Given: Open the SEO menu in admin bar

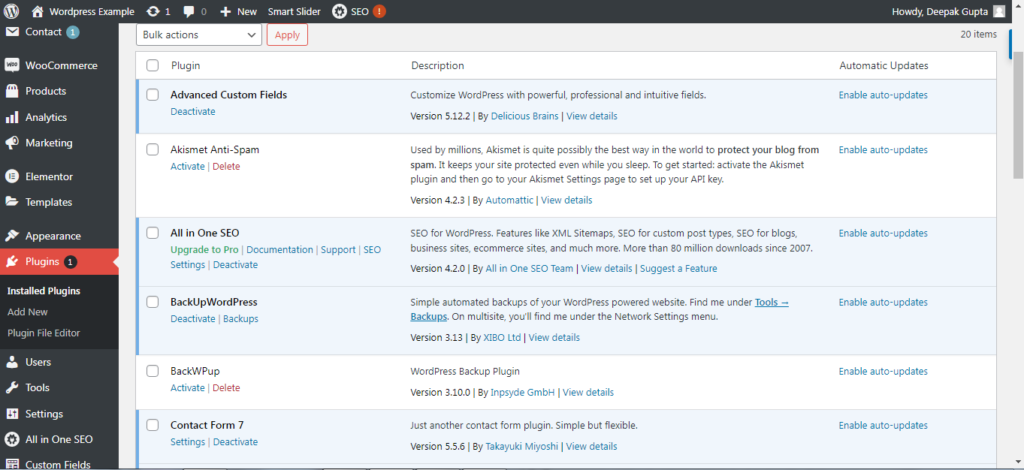Looking at the screenshot, I should (359, 11).
